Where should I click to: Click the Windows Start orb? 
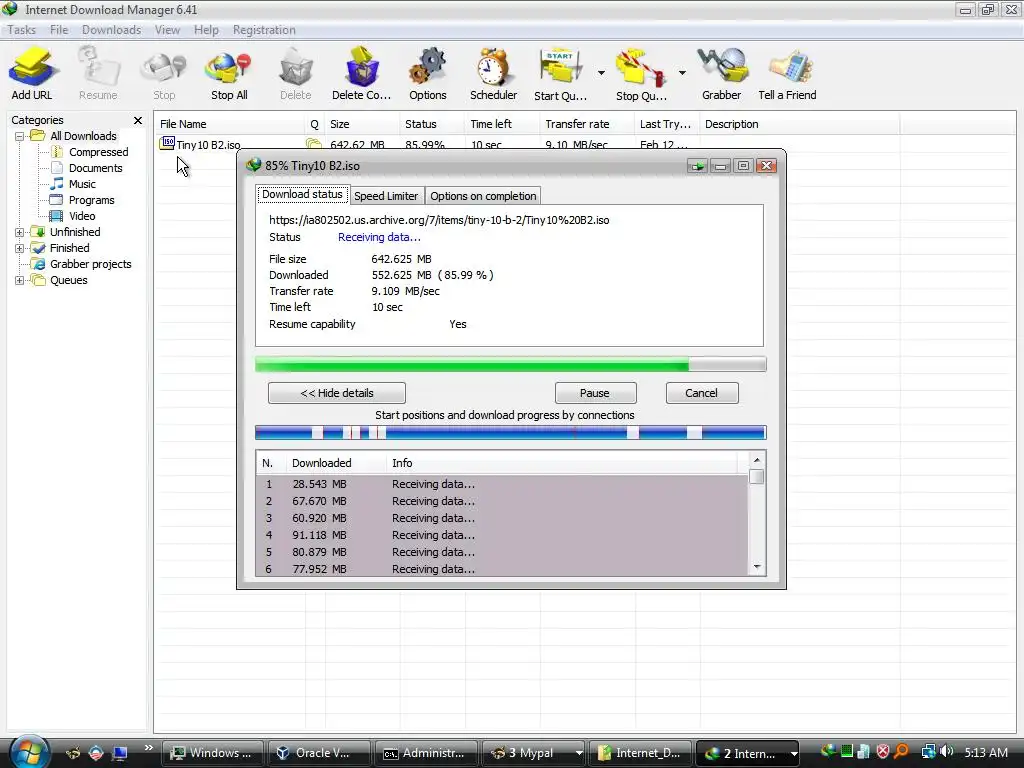tap(28, 752)
